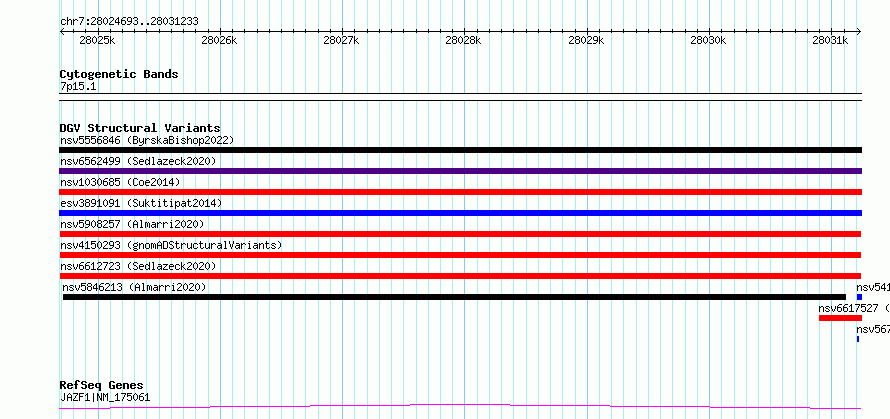The image size is (890, 419).
Task: Click the DGV Structural Variants track title
Action: click(140, 128)
